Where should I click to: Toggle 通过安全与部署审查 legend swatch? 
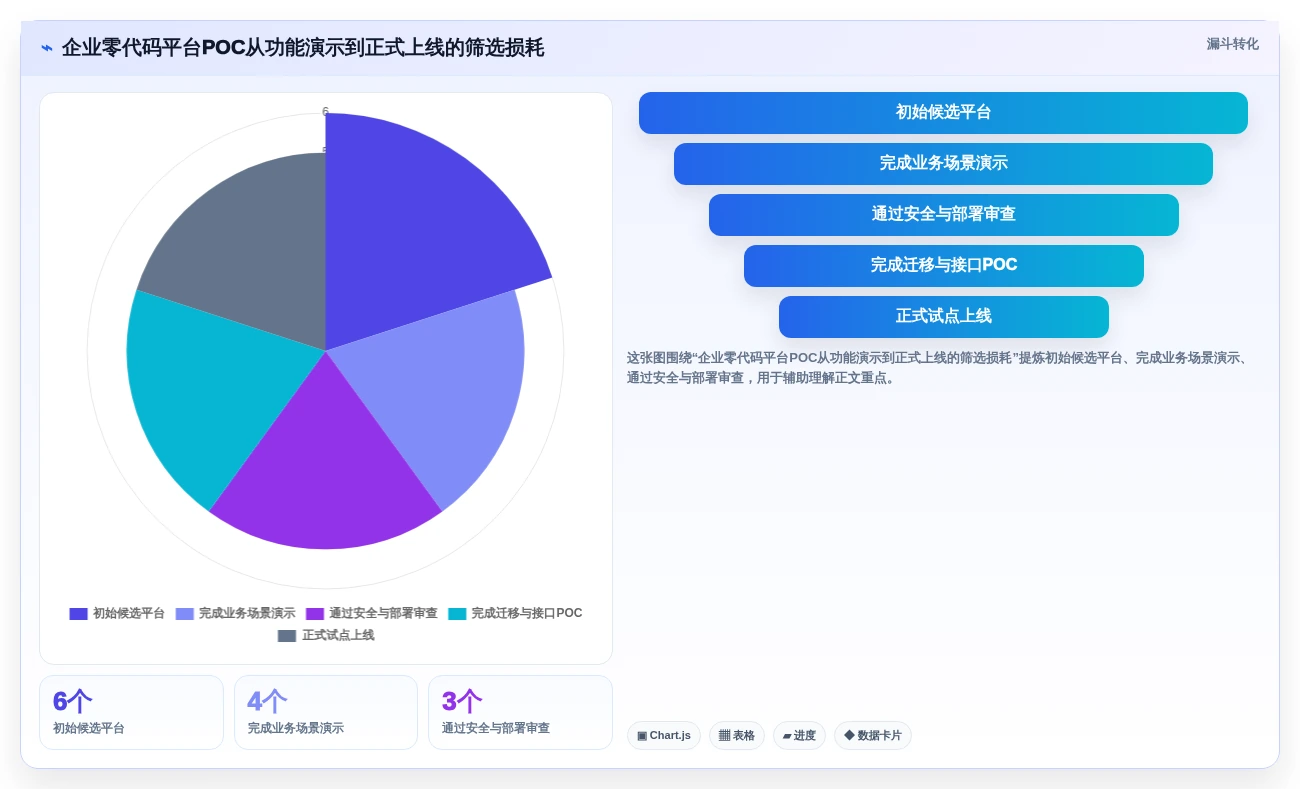[x=315, y=614]
